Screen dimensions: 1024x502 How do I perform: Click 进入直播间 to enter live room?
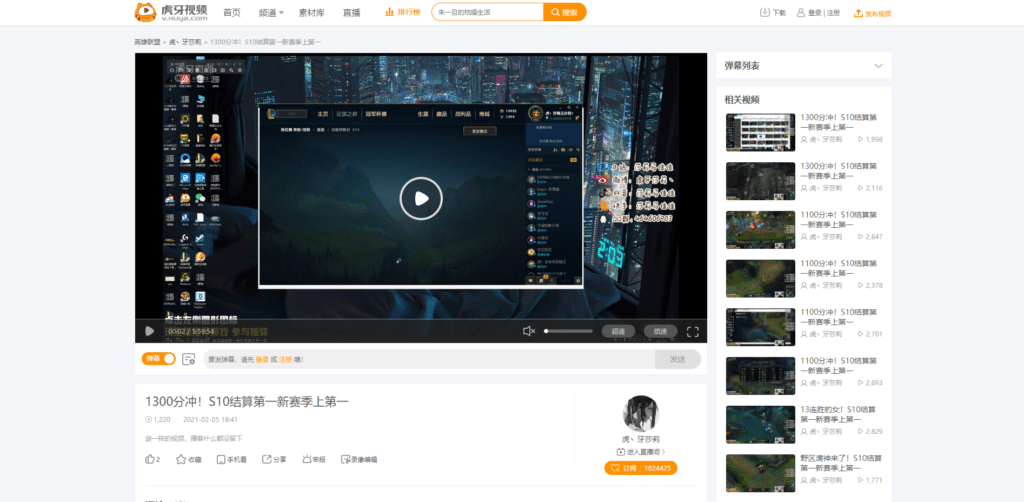coord(641,452)
